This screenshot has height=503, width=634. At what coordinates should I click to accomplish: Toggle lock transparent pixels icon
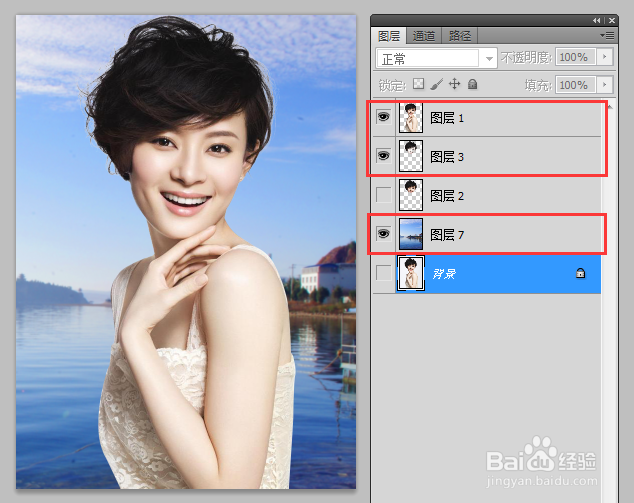418,84
